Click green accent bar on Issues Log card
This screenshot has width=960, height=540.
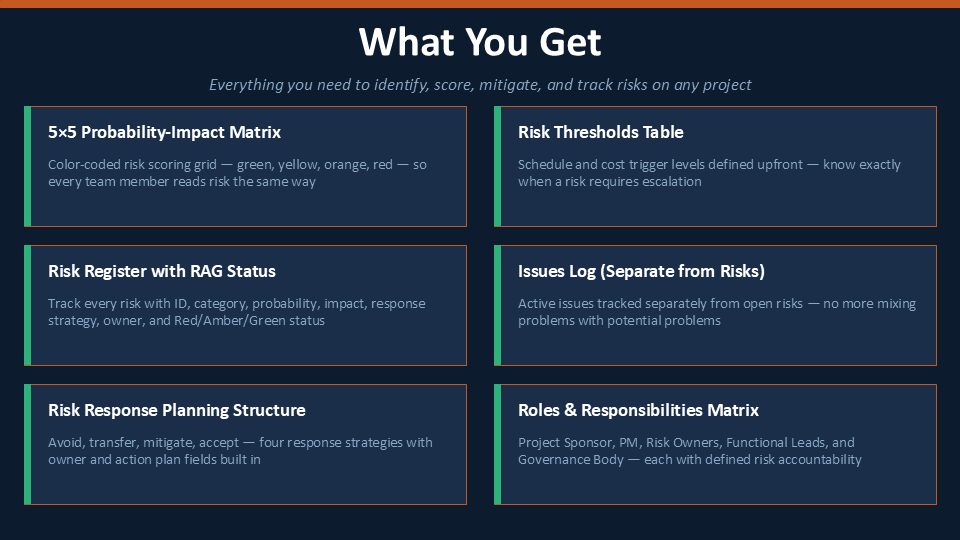click(x=498, y=306)
